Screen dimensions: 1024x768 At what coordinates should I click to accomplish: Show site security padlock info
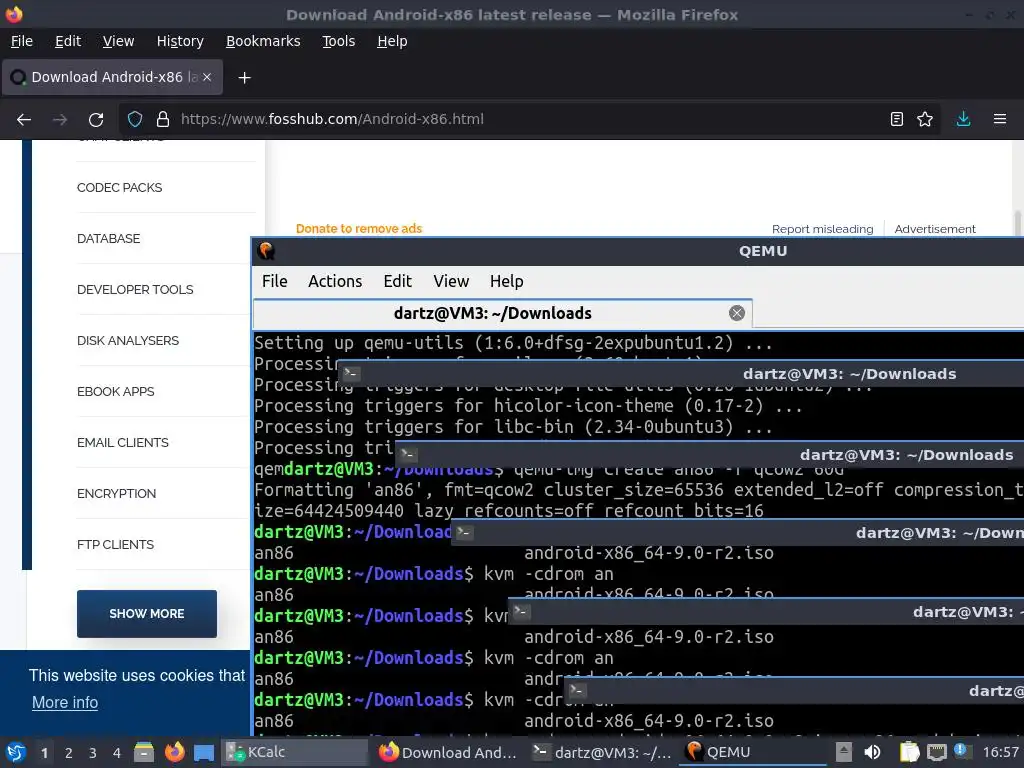(163, 120)
